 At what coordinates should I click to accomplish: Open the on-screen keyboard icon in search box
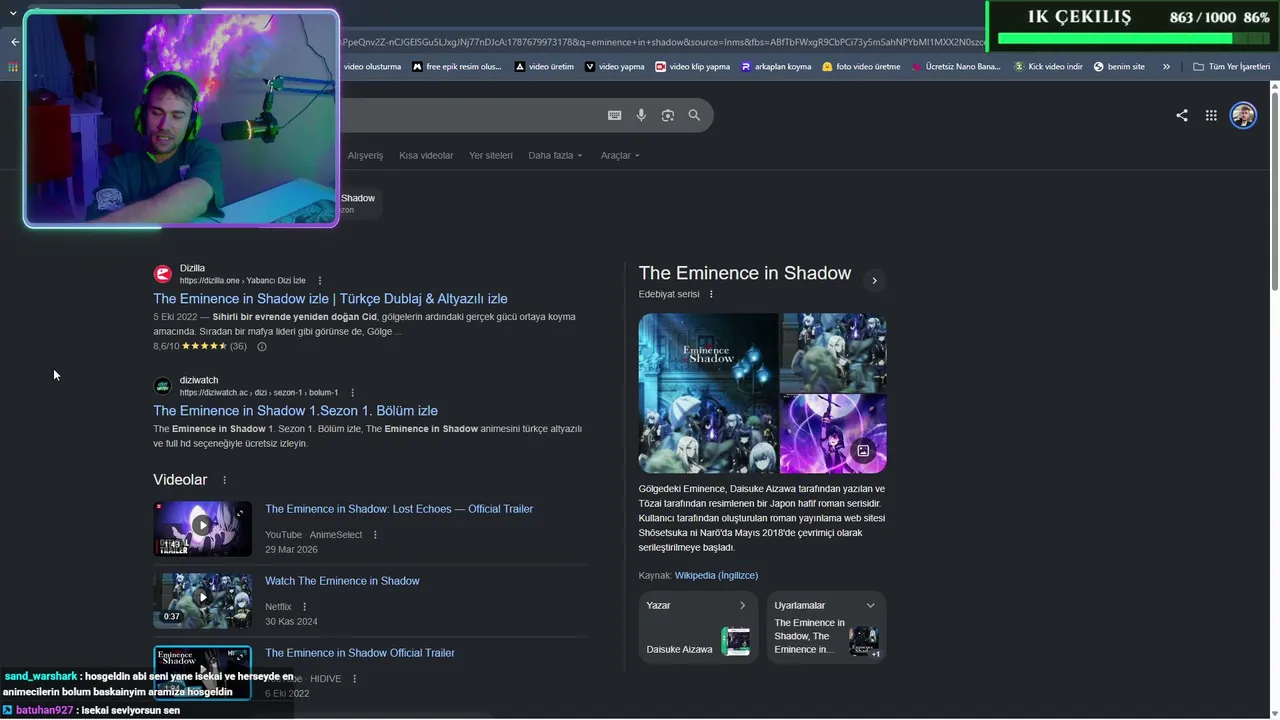point(615,115)
